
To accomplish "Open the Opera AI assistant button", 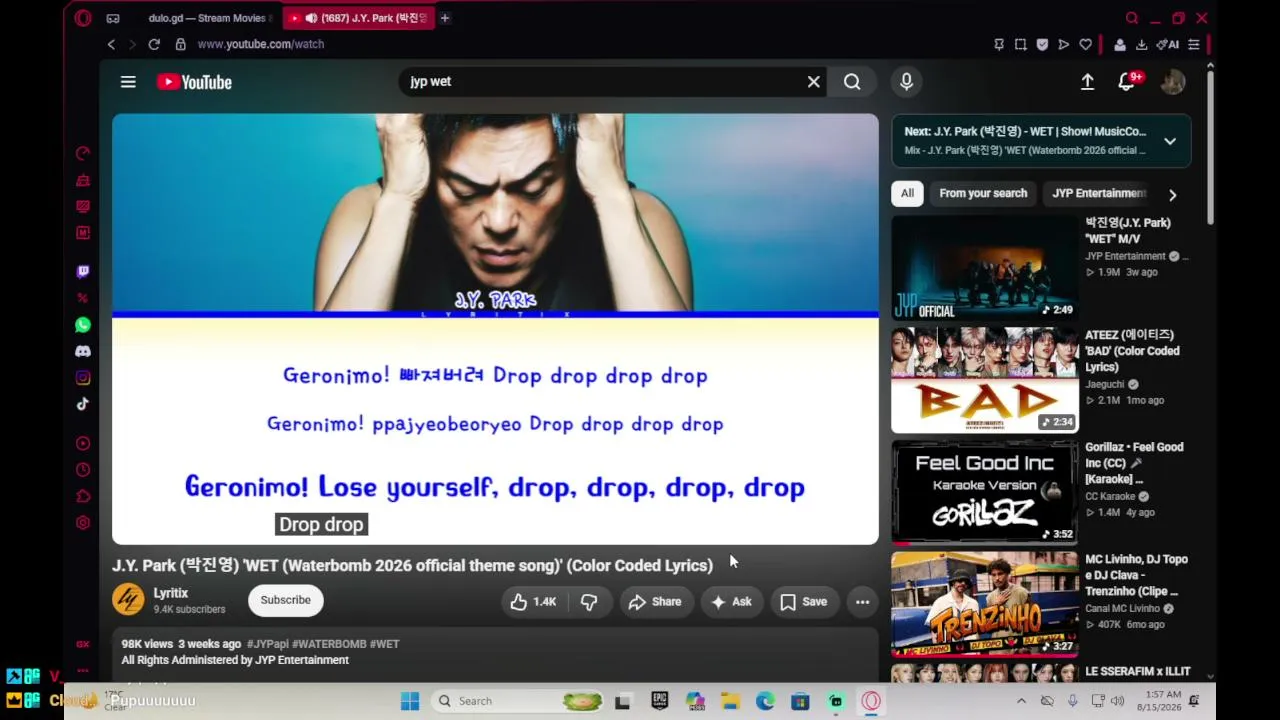I will pos(1167,44).
